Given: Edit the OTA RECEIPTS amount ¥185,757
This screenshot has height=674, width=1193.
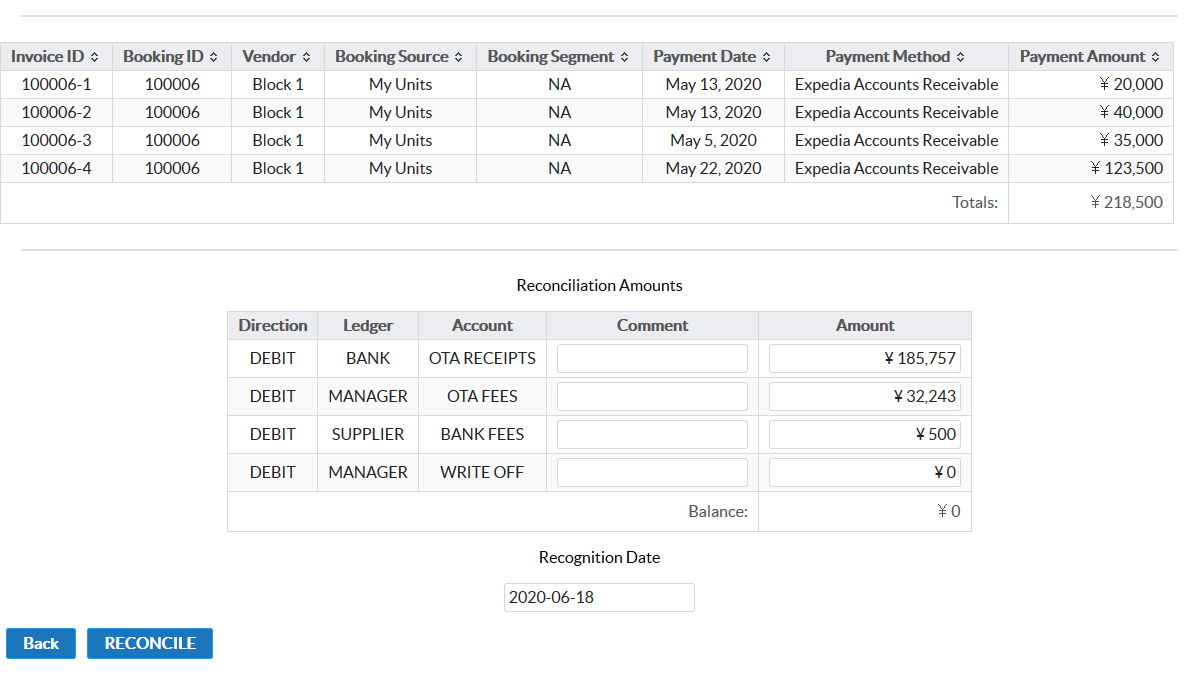Looking at the screenshot, I should (x=864, y=359).
